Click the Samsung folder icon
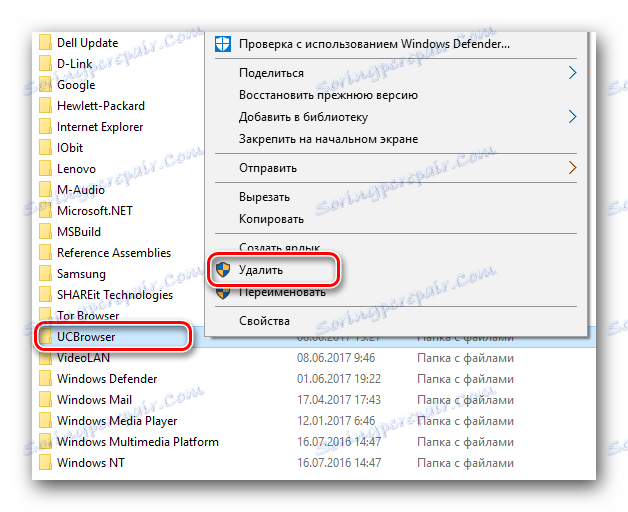This screenshot has height=512, width=628. pos(45,274)
